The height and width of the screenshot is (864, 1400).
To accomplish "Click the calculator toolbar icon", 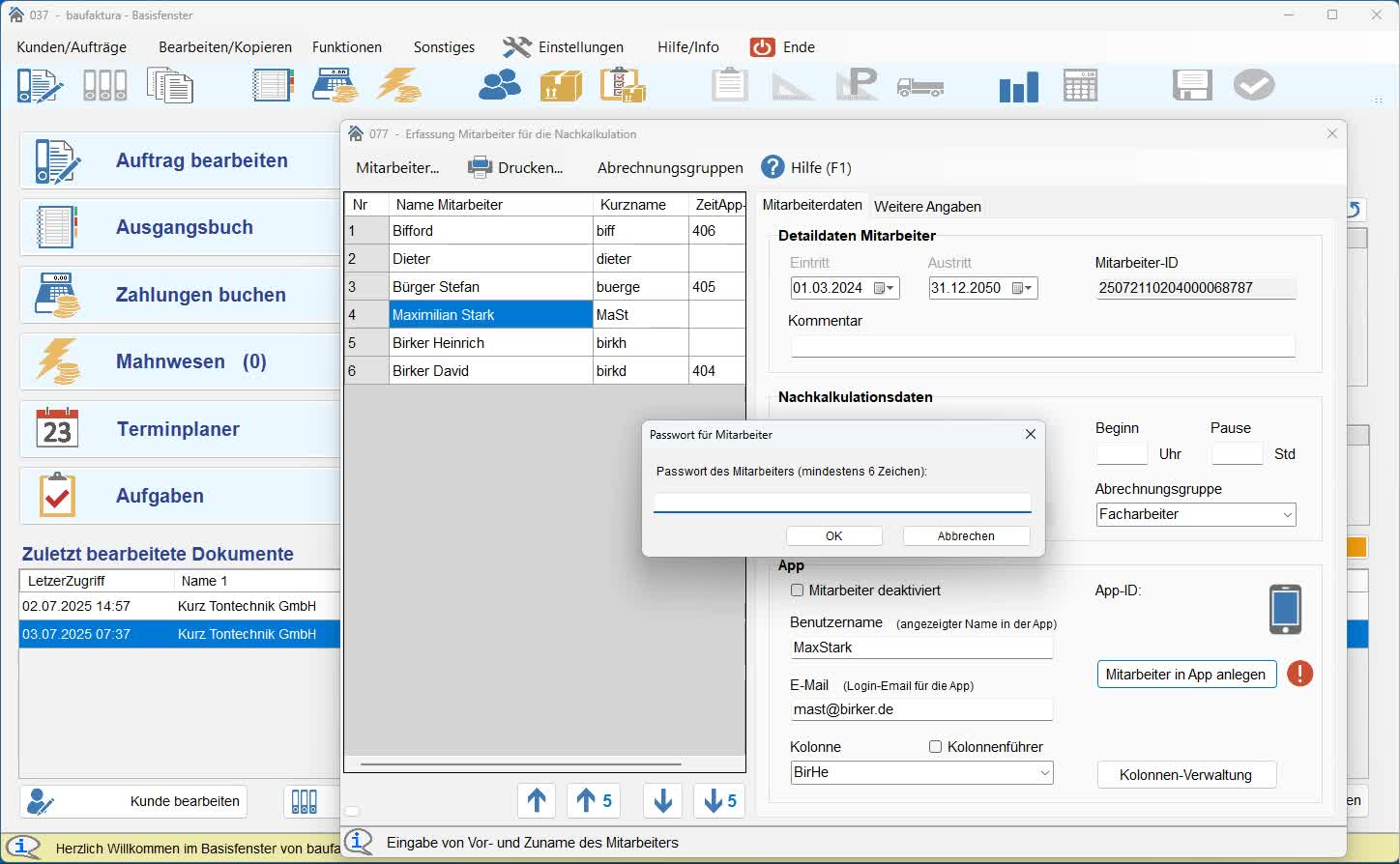I will [1080, 86].
